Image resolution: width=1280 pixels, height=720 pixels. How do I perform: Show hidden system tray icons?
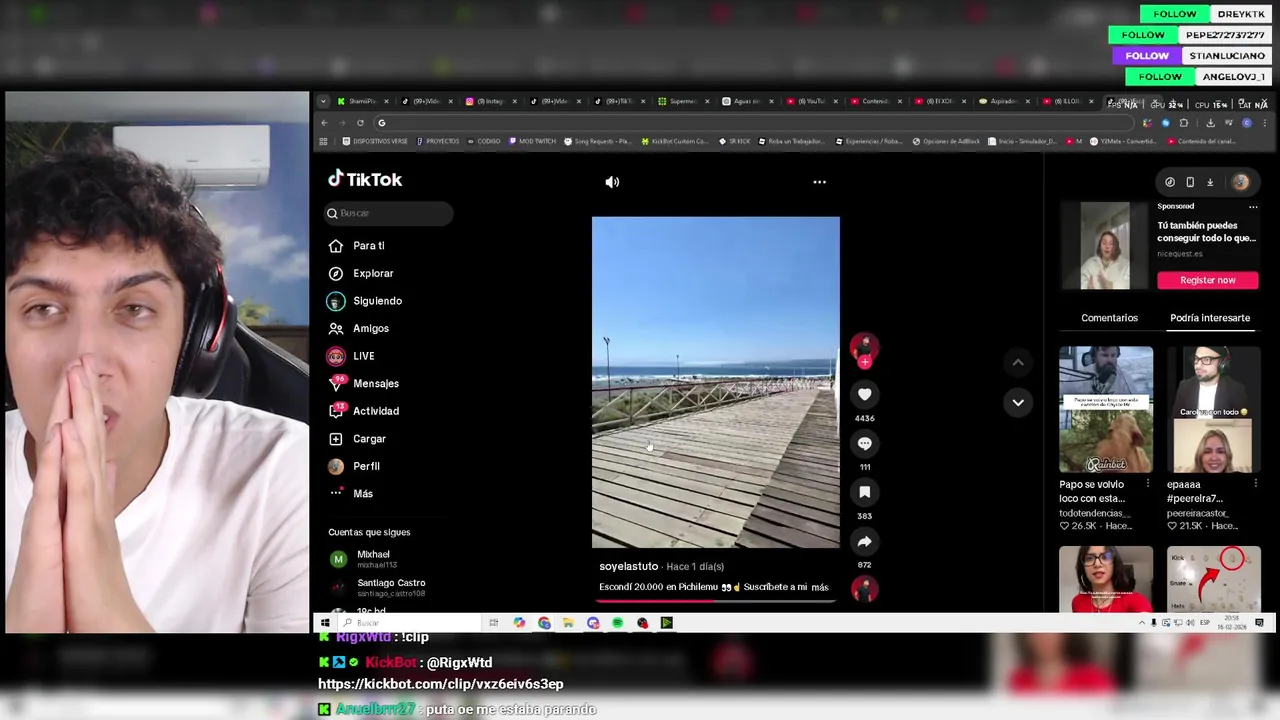coord(1141,623)
